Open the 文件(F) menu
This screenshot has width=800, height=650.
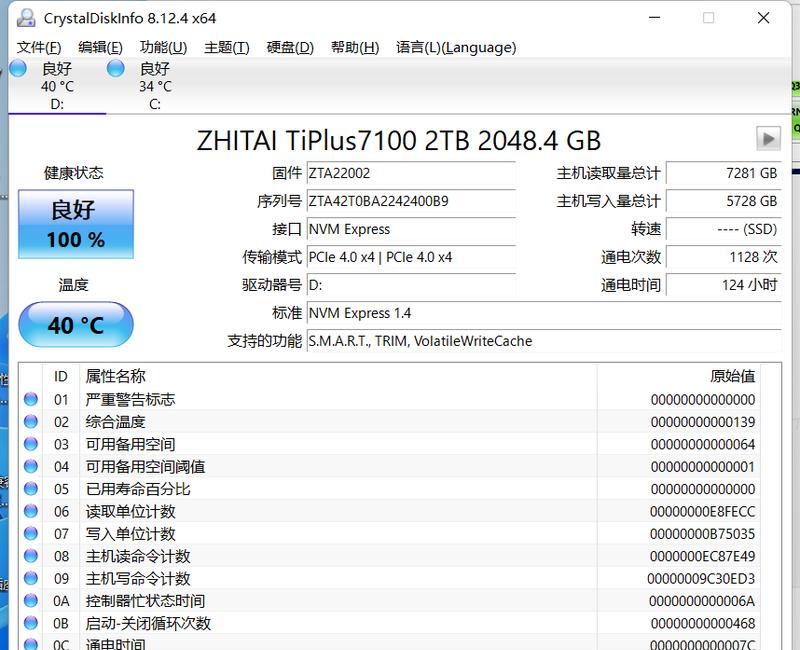tap(39, 47)
